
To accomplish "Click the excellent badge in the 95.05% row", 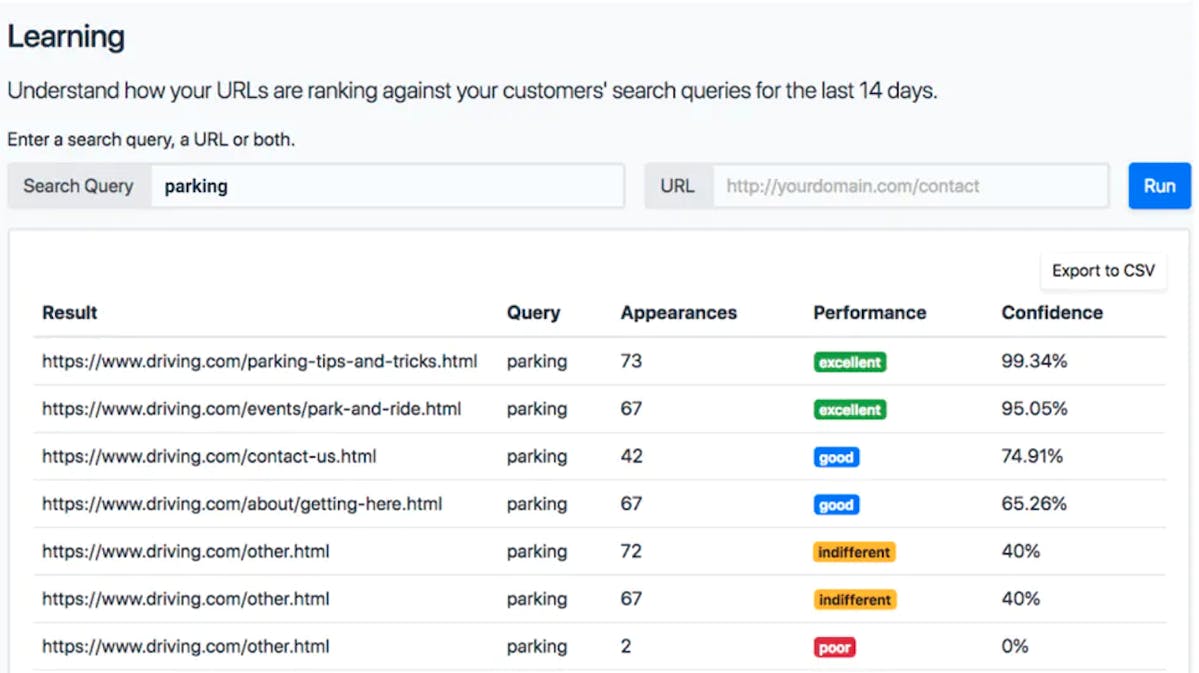I will point(850,410).
